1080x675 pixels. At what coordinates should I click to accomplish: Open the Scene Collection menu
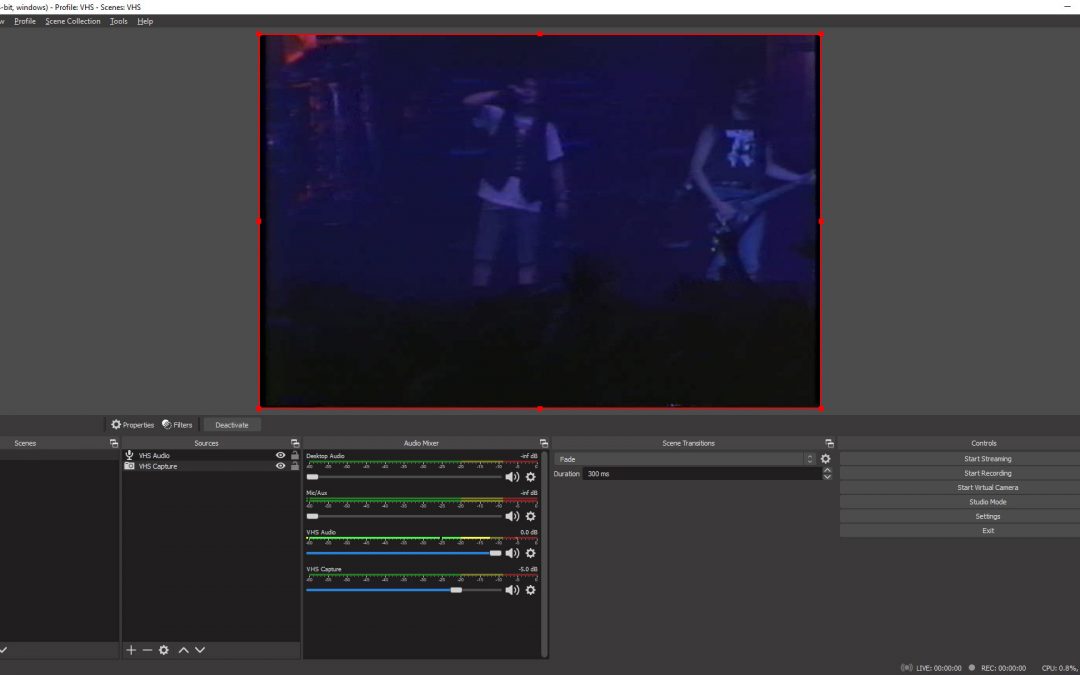[x=72, y=21]
